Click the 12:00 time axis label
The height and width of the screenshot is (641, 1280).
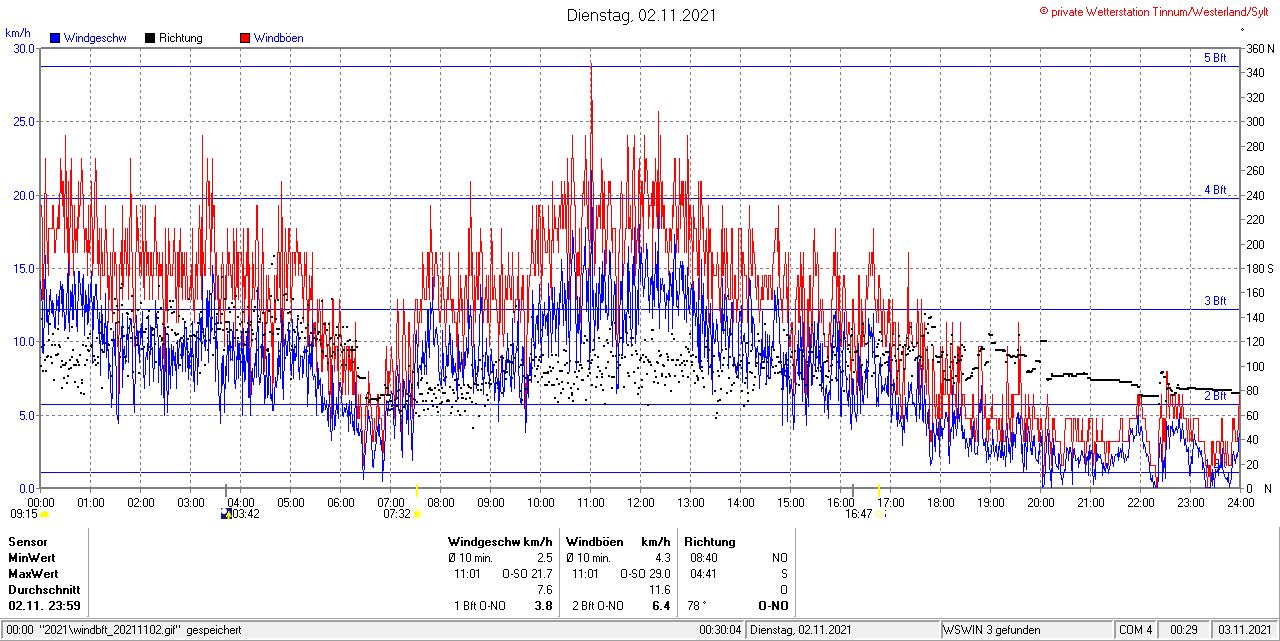[x=641, y=502]
